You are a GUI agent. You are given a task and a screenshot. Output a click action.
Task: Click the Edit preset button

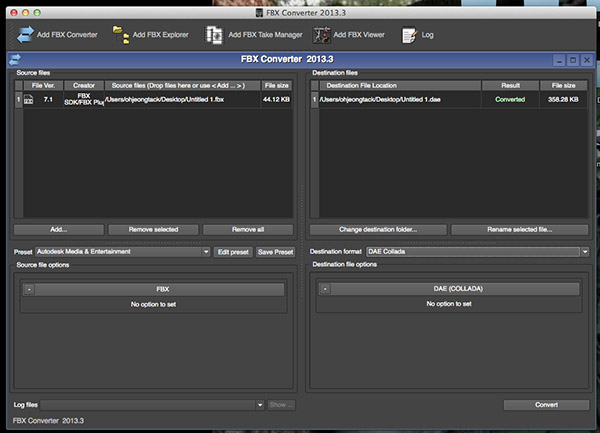click(x=233, y=252)
